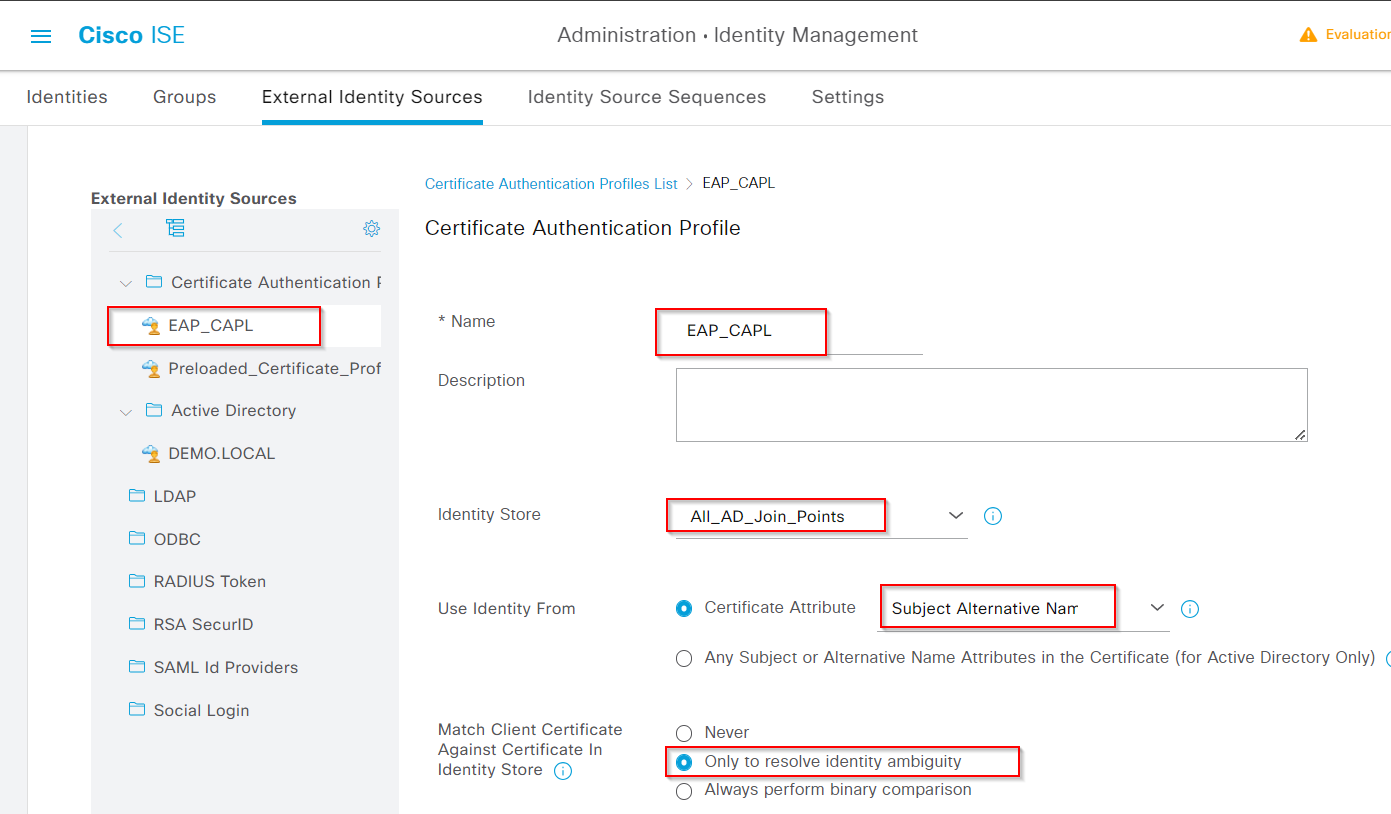Viewport: 1391px width, 814px height.
Task: Collapse the Certificate Authentication Profile tree node
Action: tap(126, 283)
